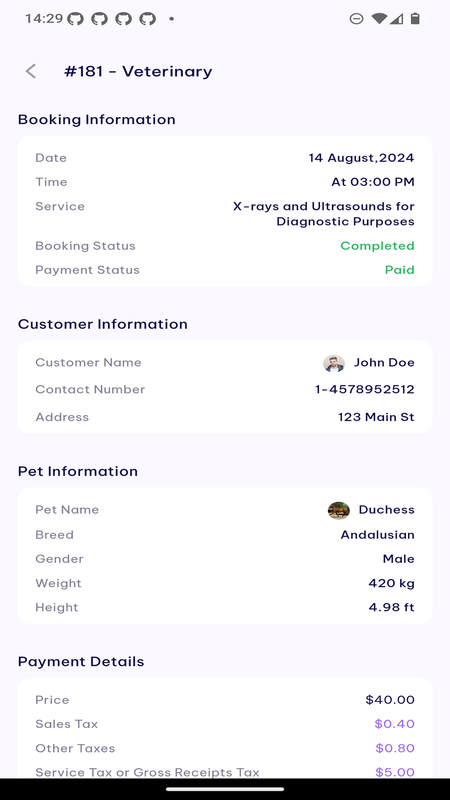Tap the address 123 Main St

point(376,417)
